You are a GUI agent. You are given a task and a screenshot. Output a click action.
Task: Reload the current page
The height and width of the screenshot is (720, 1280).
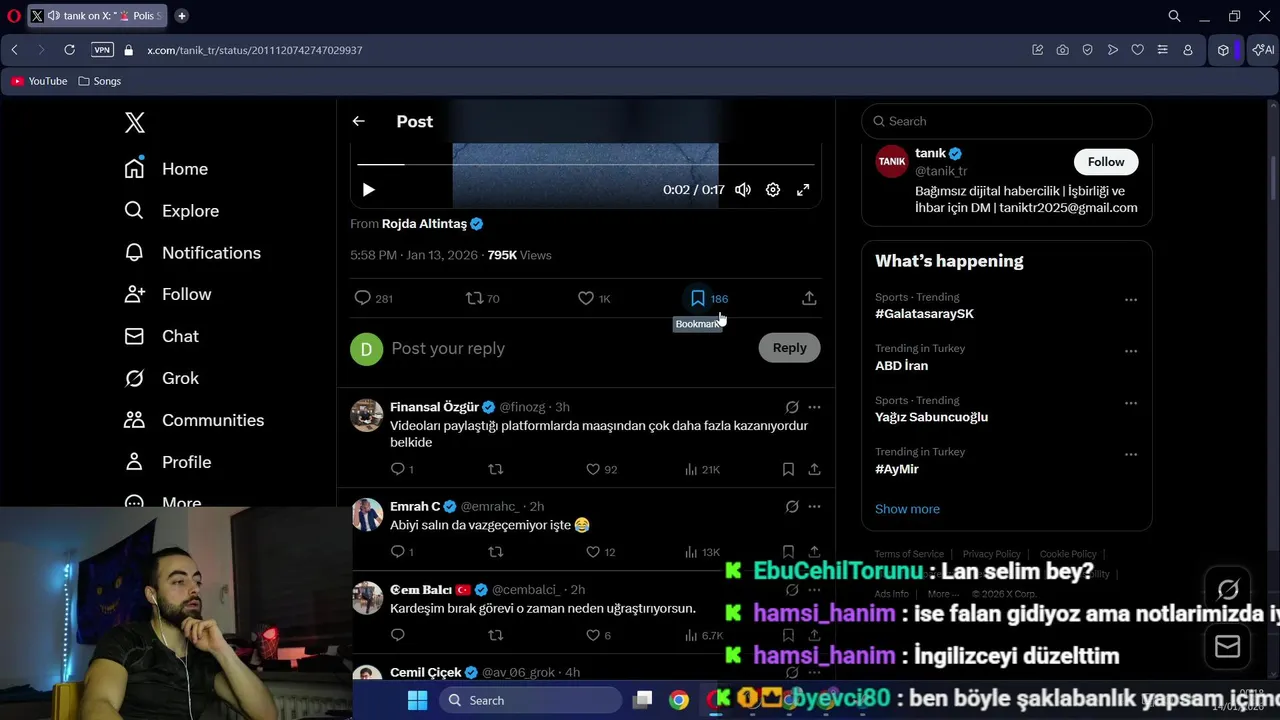pos(69,50)
